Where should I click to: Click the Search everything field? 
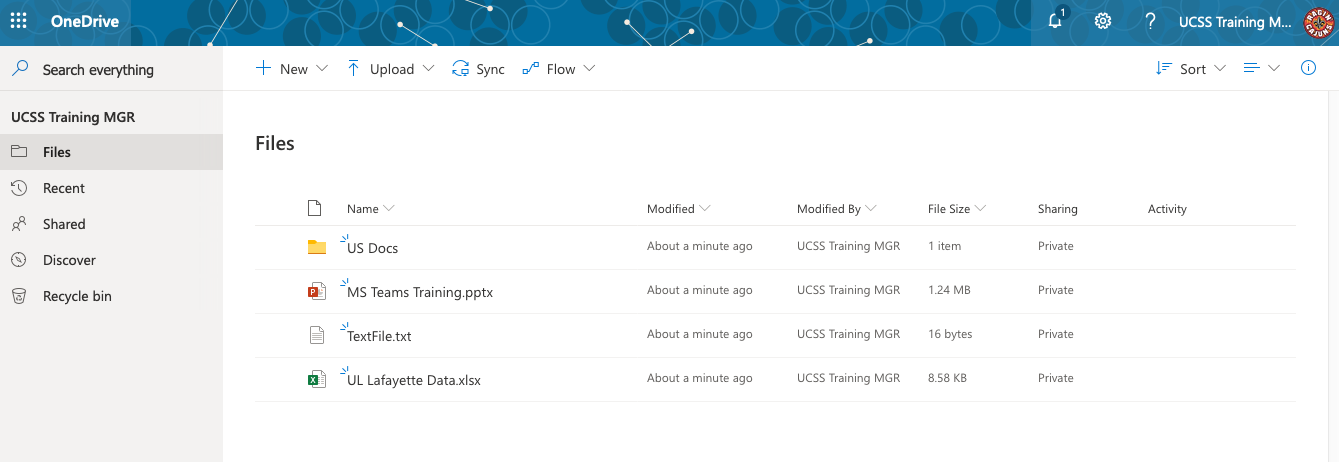111,70
